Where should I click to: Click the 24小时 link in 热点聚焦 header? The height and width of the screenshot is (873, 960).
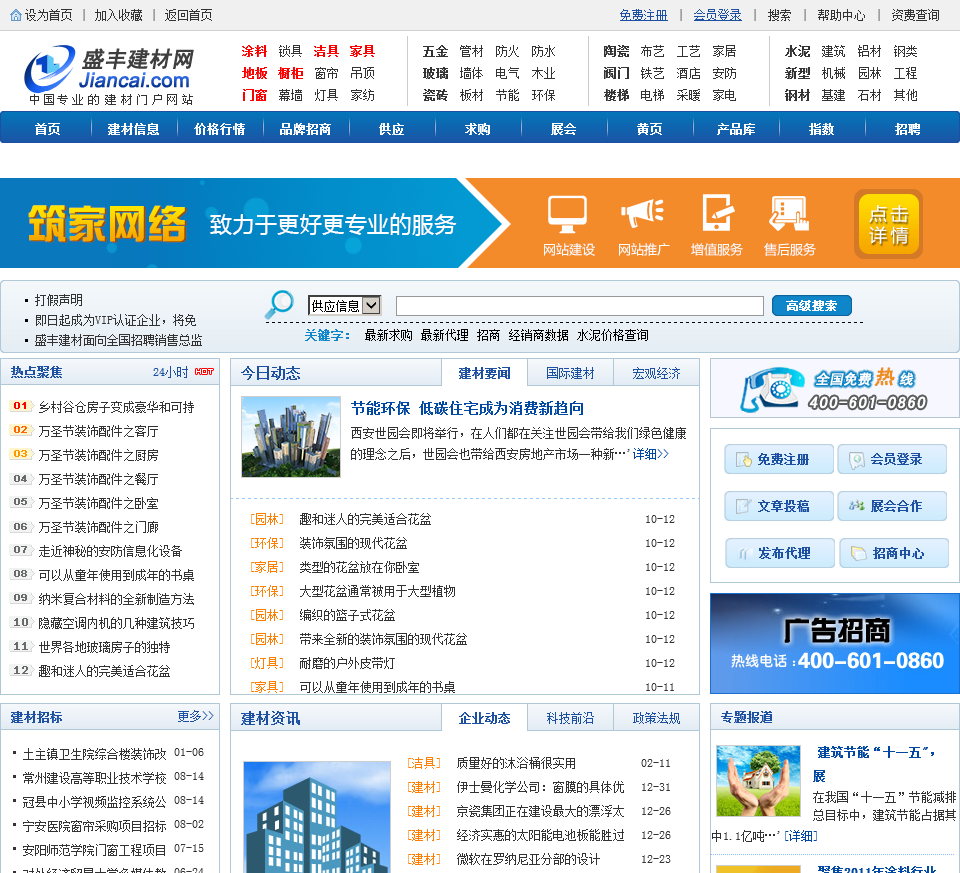[x=170, y=372]
